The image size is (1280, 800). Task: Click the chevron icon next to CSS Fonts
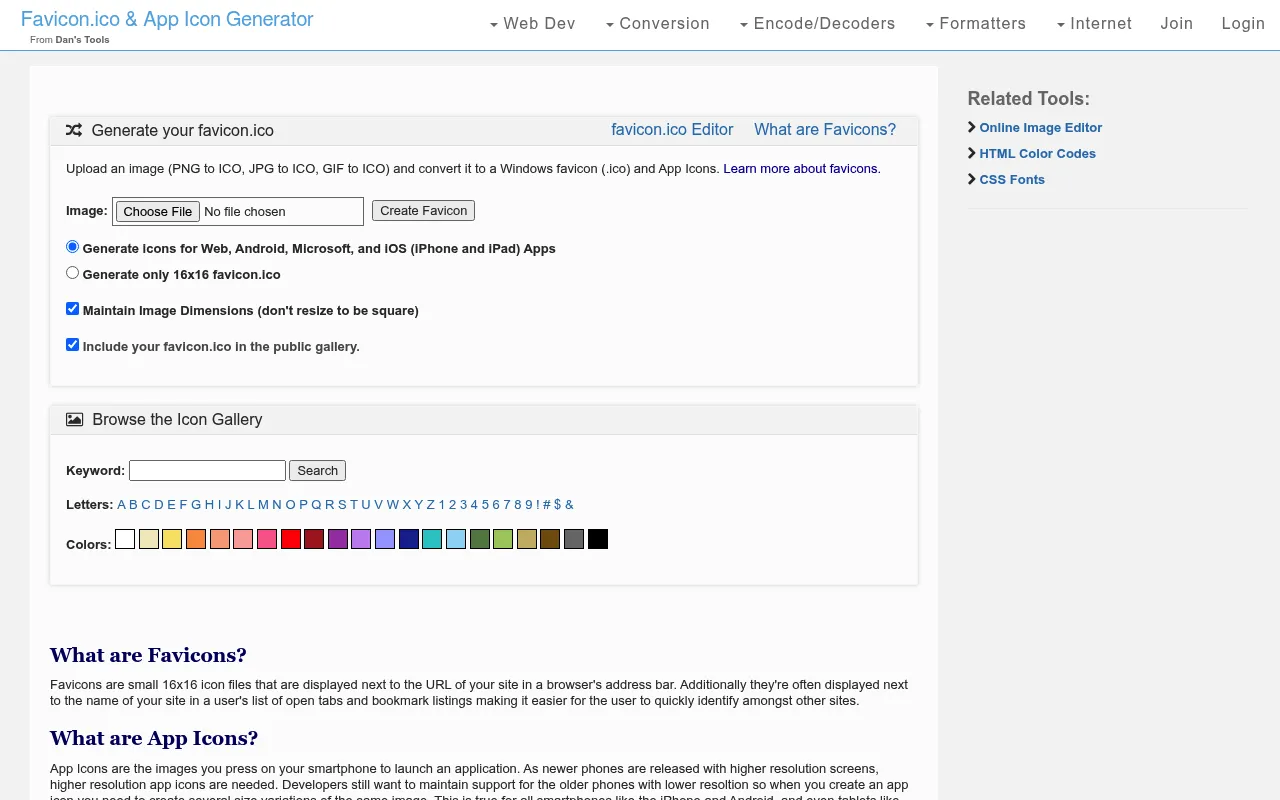972,179
